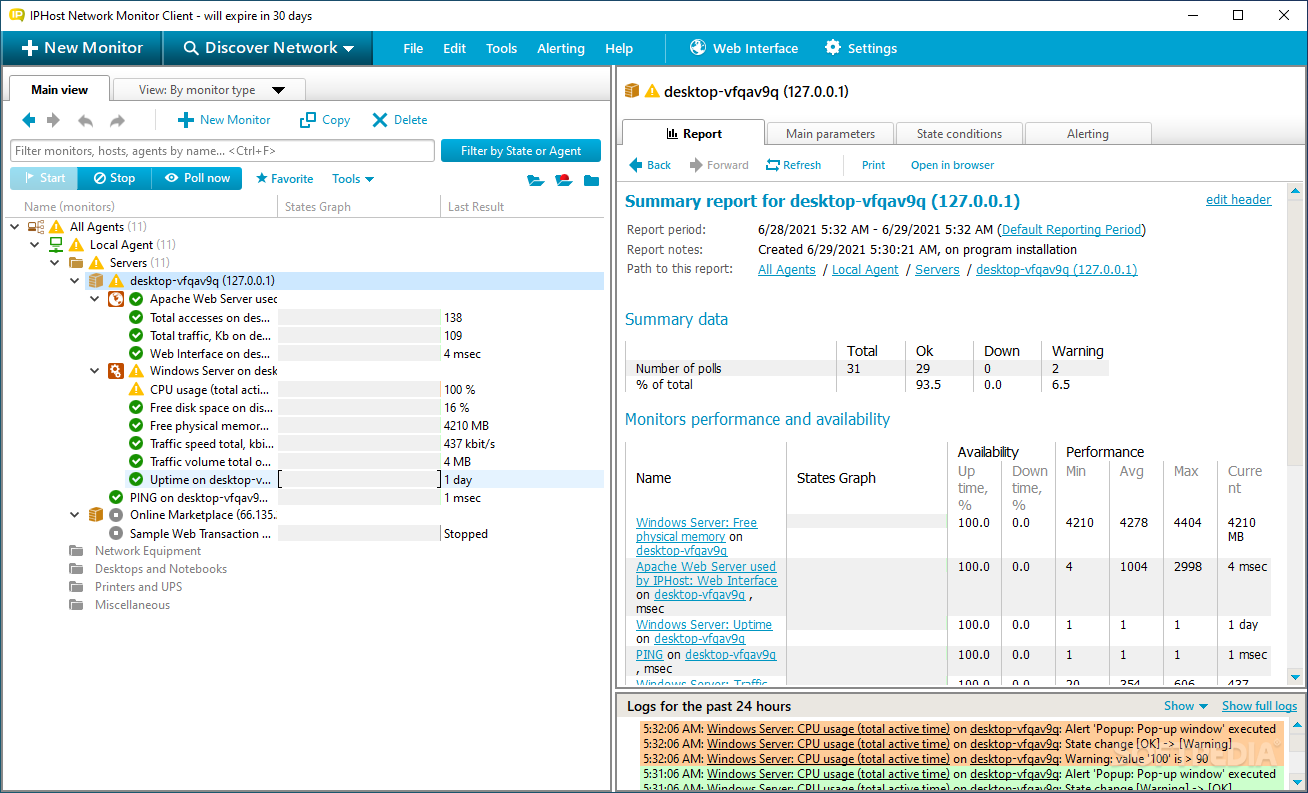
Task: Click Open in browser
Action: 952,165
